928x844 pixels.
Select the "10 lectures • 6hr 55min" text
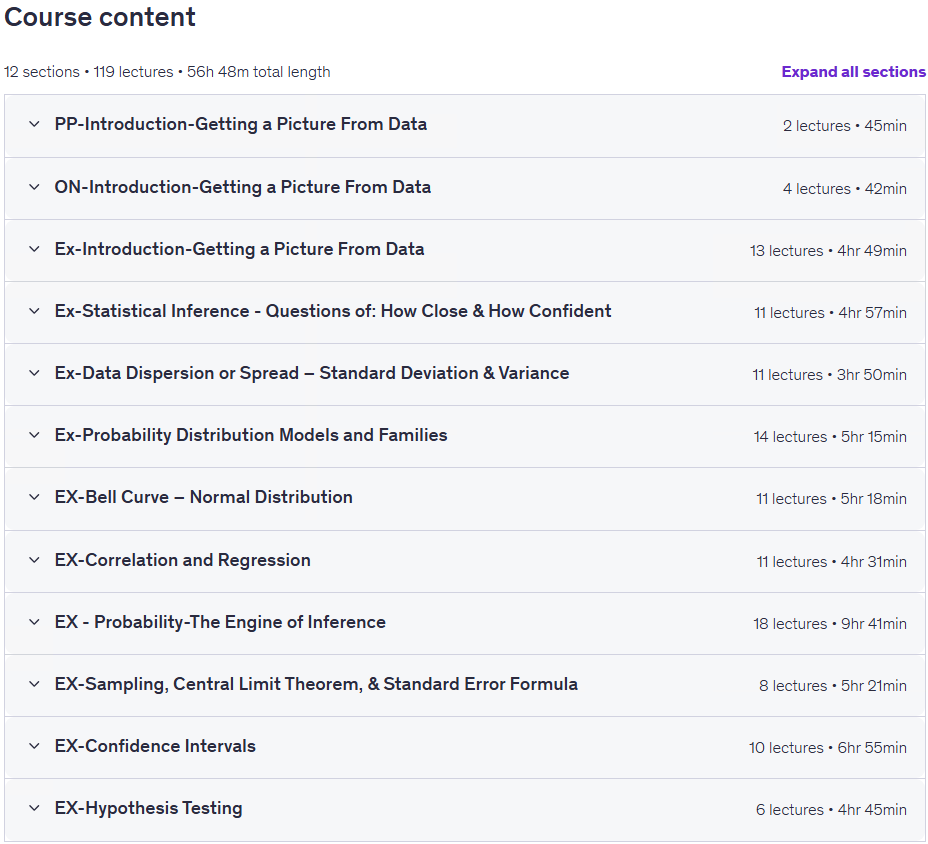828,748
